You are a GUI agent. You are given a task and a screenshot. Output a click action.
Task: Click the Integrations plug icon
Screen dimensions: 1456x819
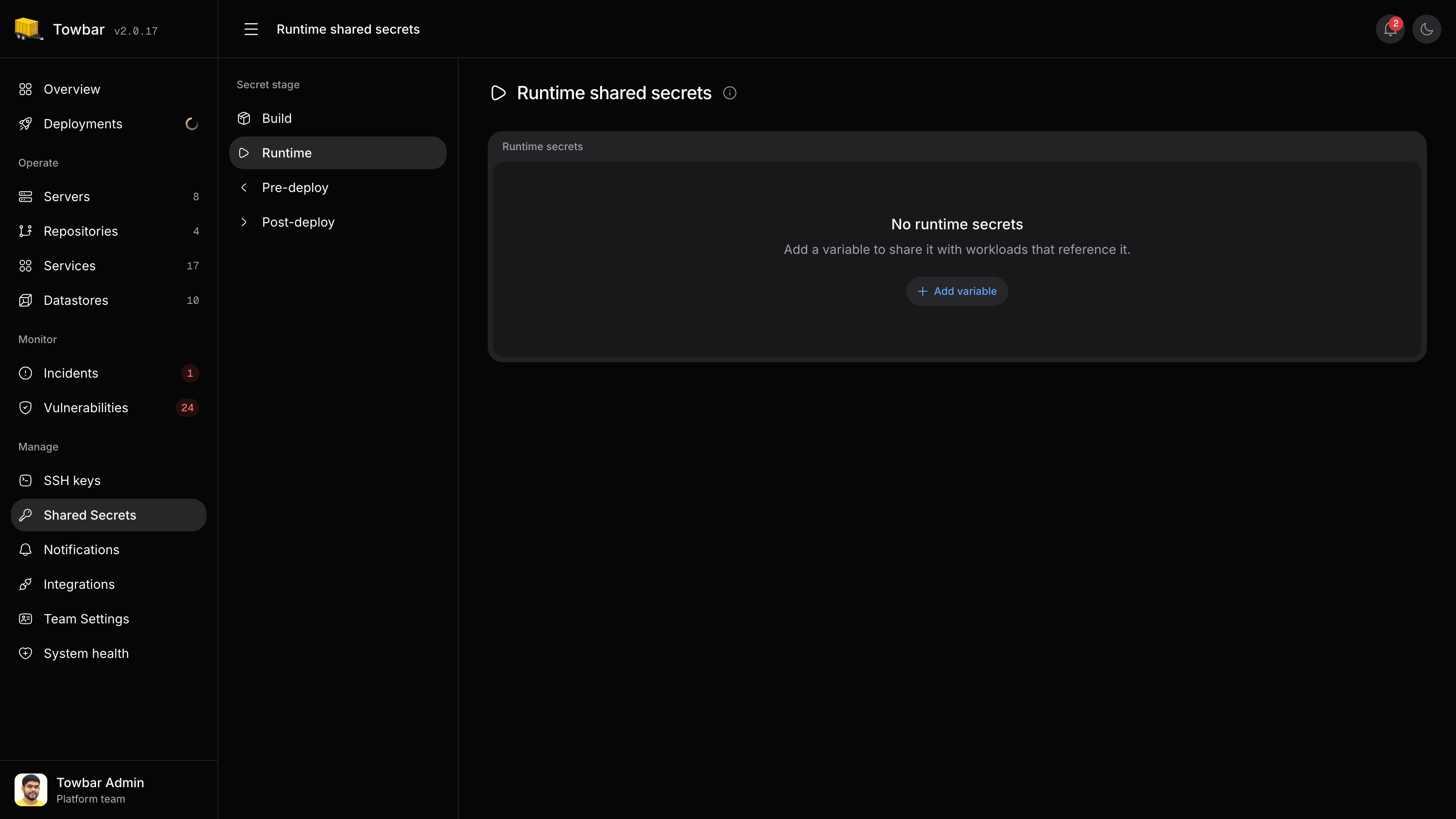coord(25,584)
